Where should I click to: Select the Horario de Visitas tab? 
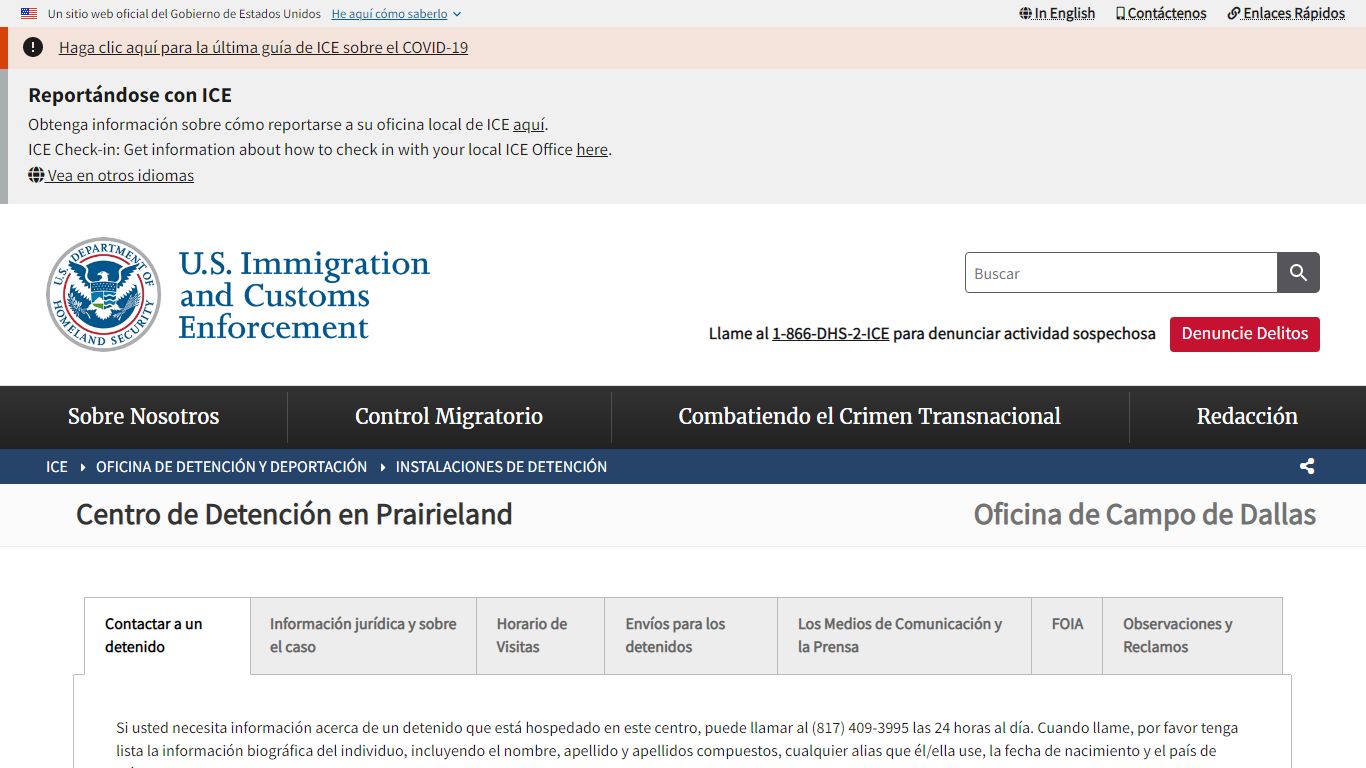[540, 636]
